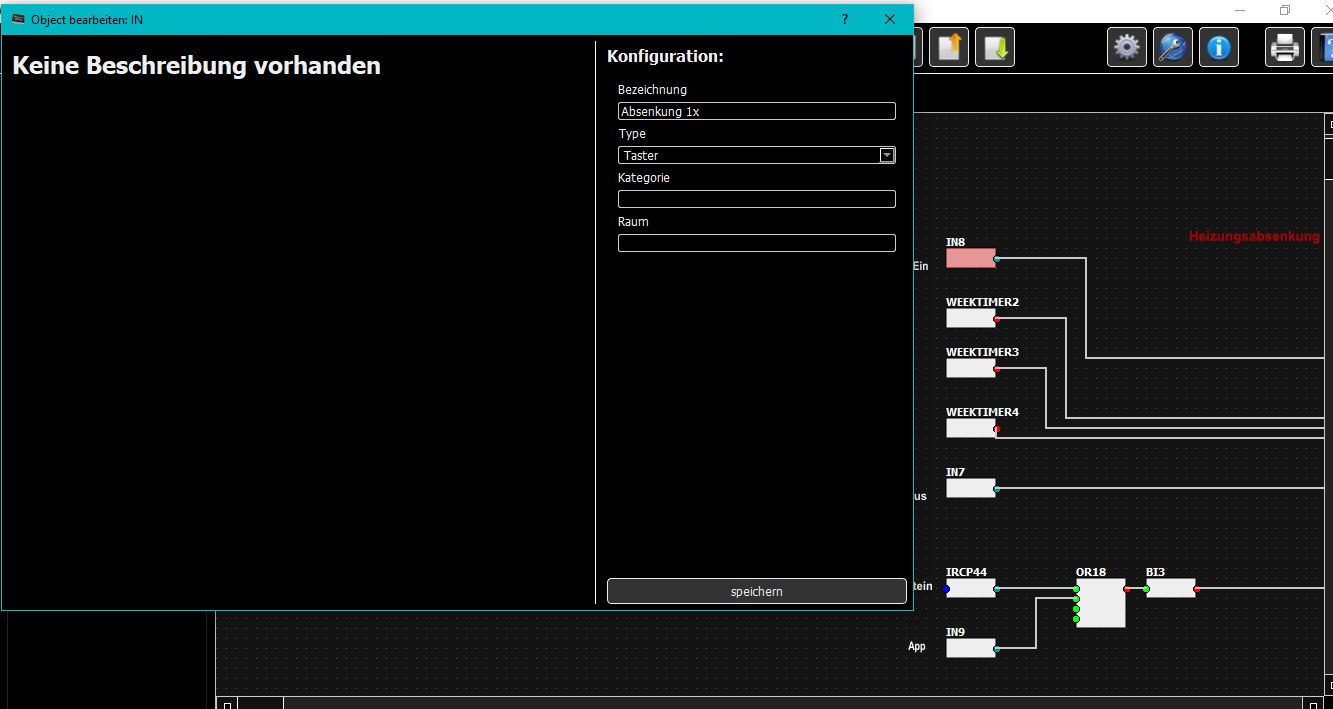Image resolution: width=1333 pixels, height=709 pixels.
Task: Select the IRCP44 block
Action: pyautogui.click(x=970, y=588)
